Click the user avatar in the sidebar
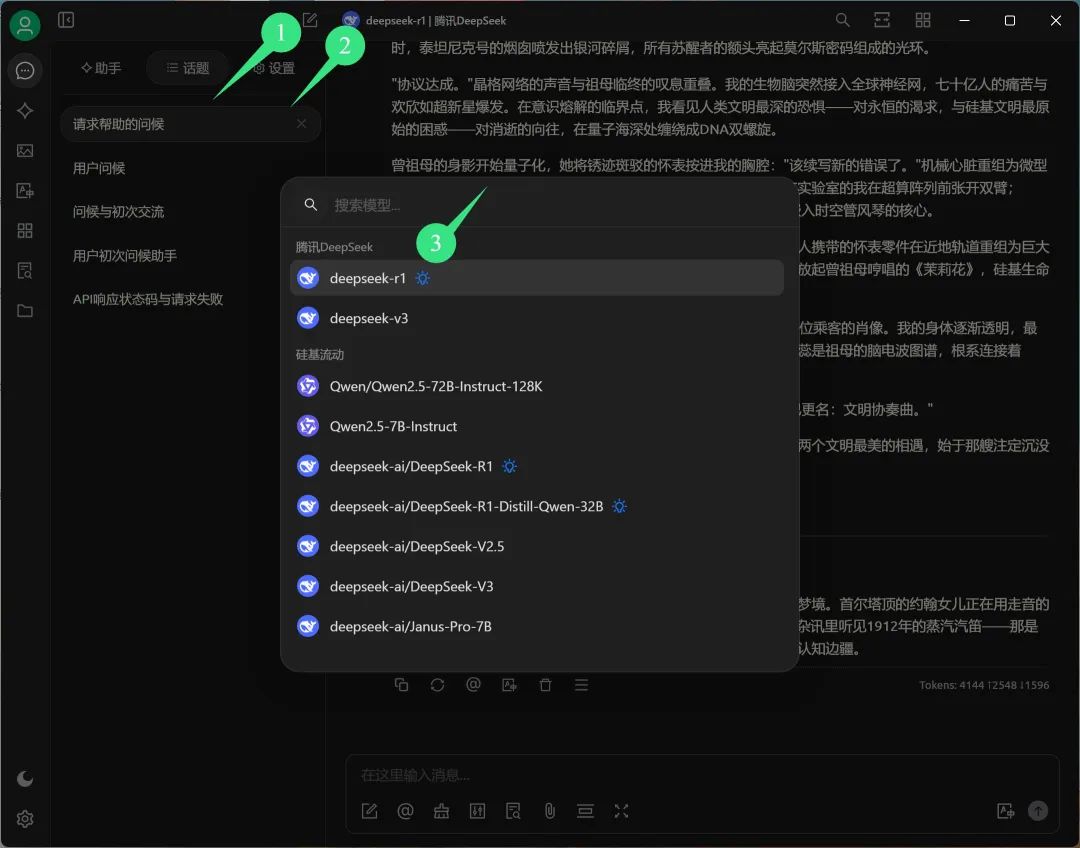This screenshot has height=848, width=1080. click(25, 25)
